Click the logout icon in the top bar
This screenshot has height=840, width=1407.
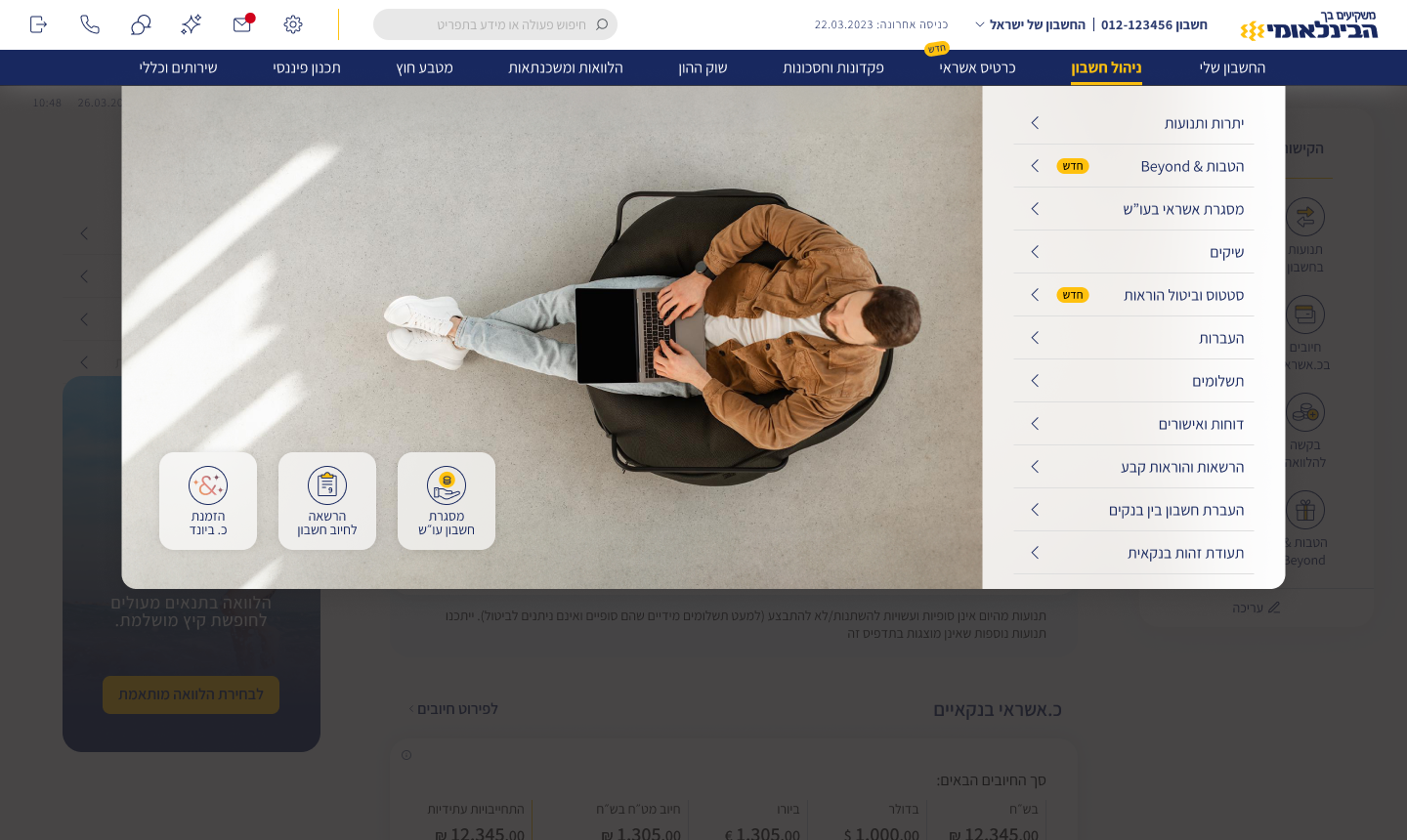pos(38,24)
